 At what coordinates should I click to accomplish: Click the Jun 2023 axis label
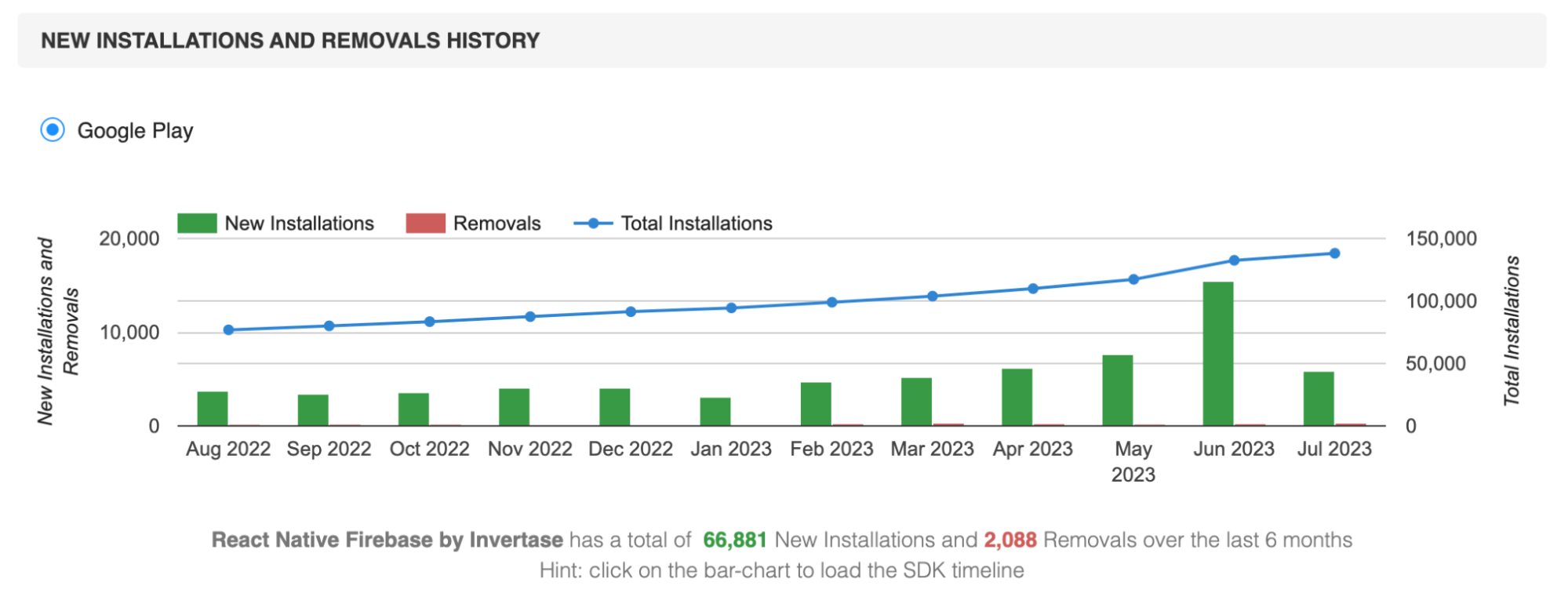(1234, 449)
